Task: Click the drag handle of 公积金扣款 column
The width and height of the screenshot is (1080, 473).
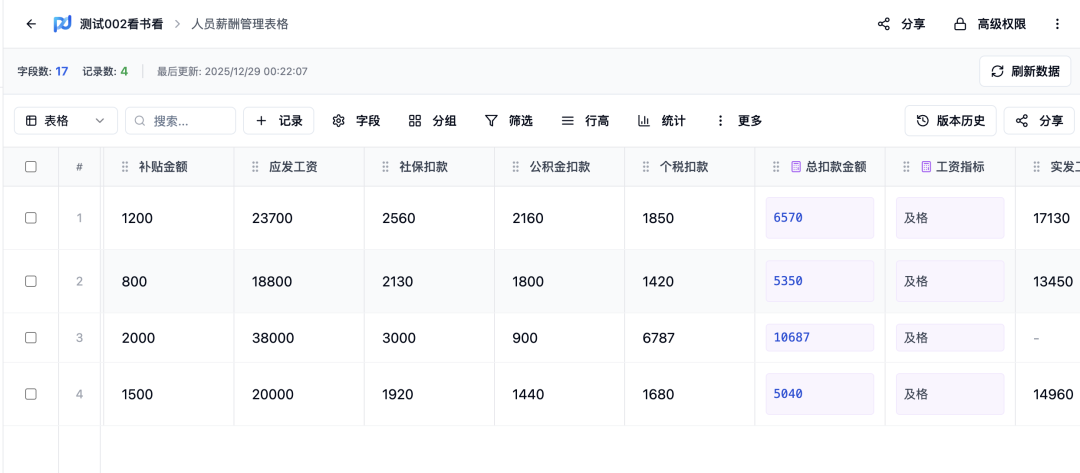Action: click(x=515, y=167)
